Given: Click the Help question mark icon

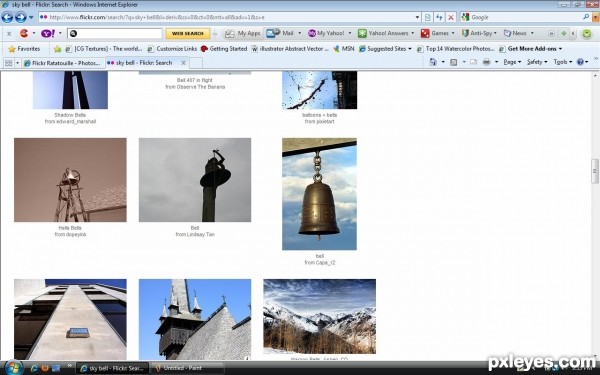Looking at the screenshot, I should point(580,62).
